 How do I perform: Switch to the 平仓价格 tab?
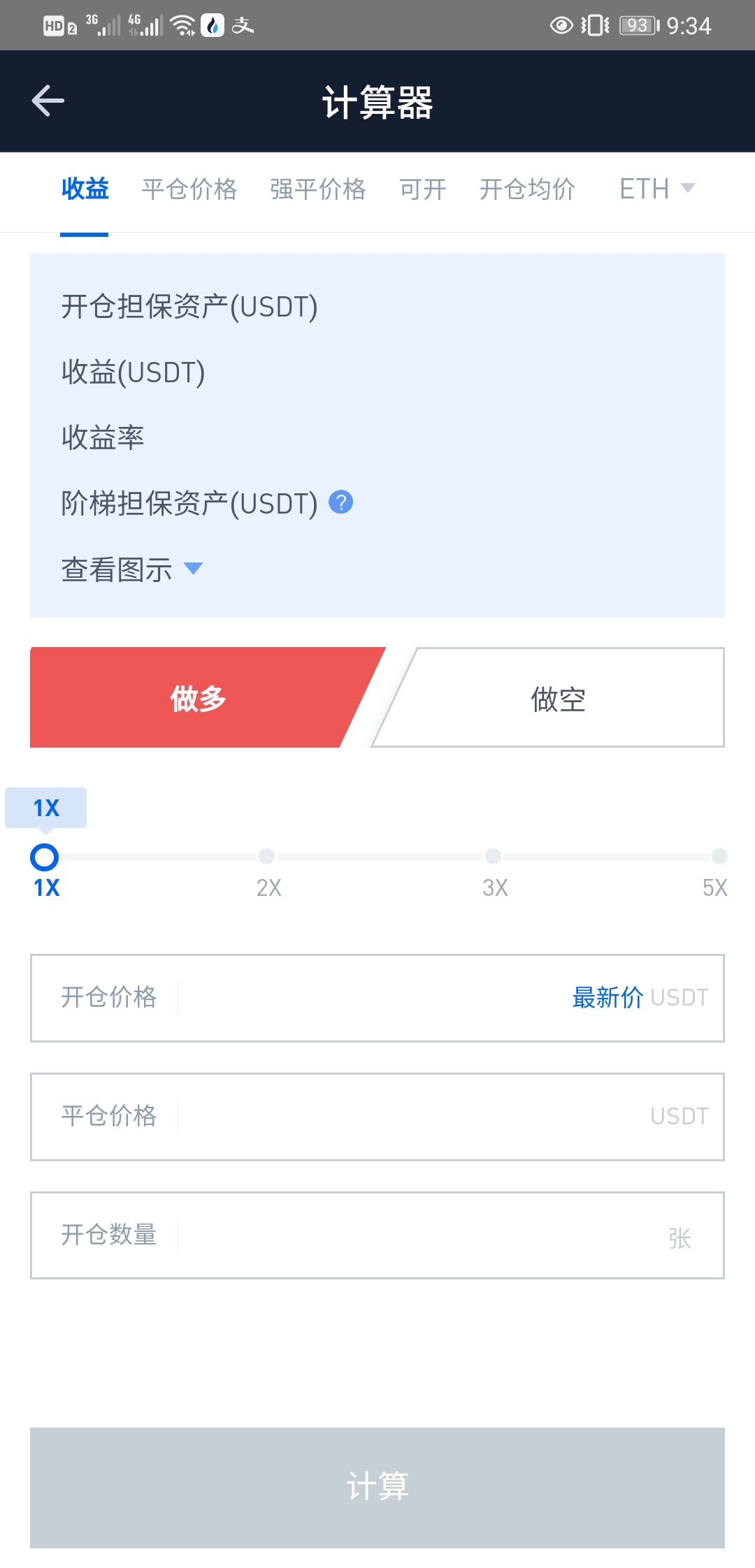point(189,189)
